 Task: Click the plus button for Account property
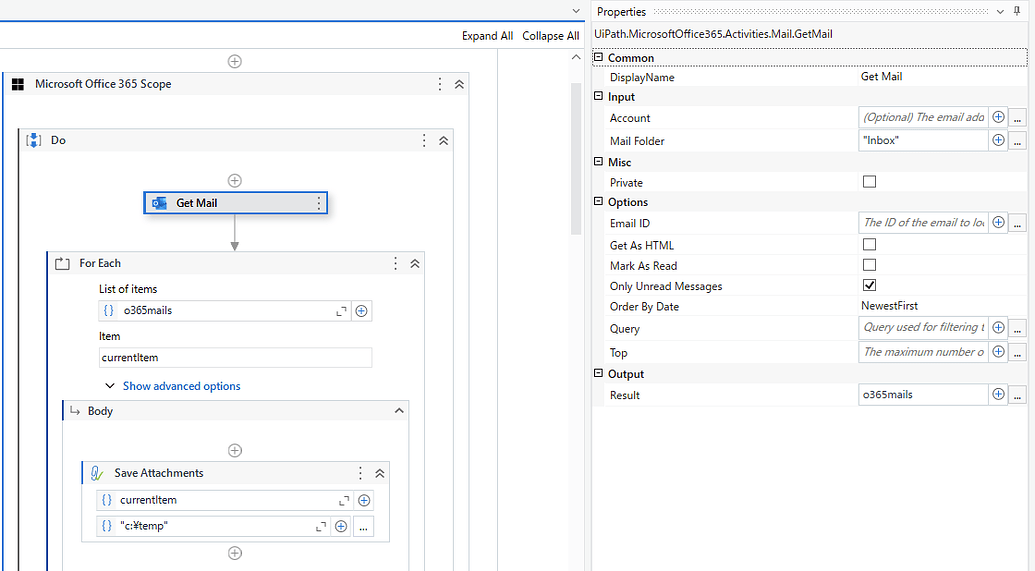coord(999,118)
